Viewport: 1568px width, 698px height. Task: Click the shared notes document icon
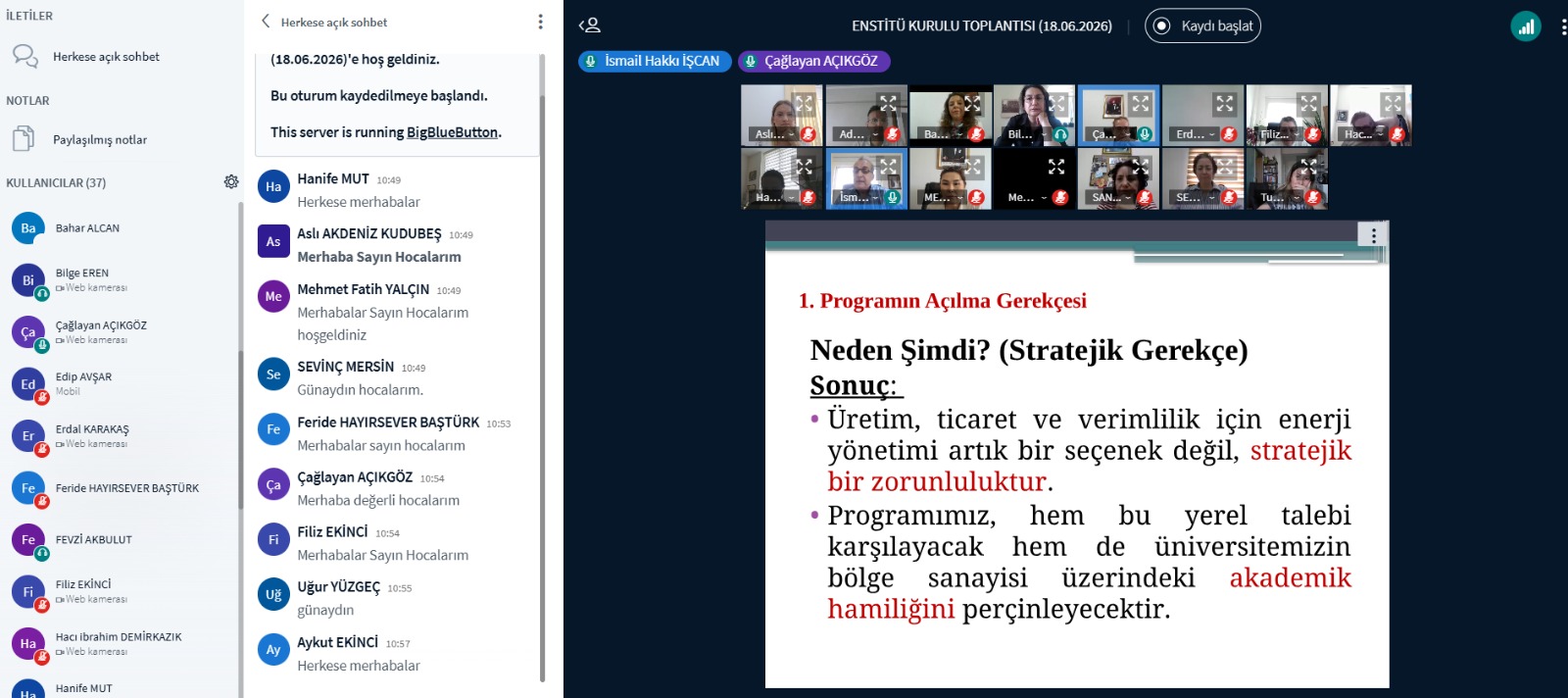(x=24, y=139)
